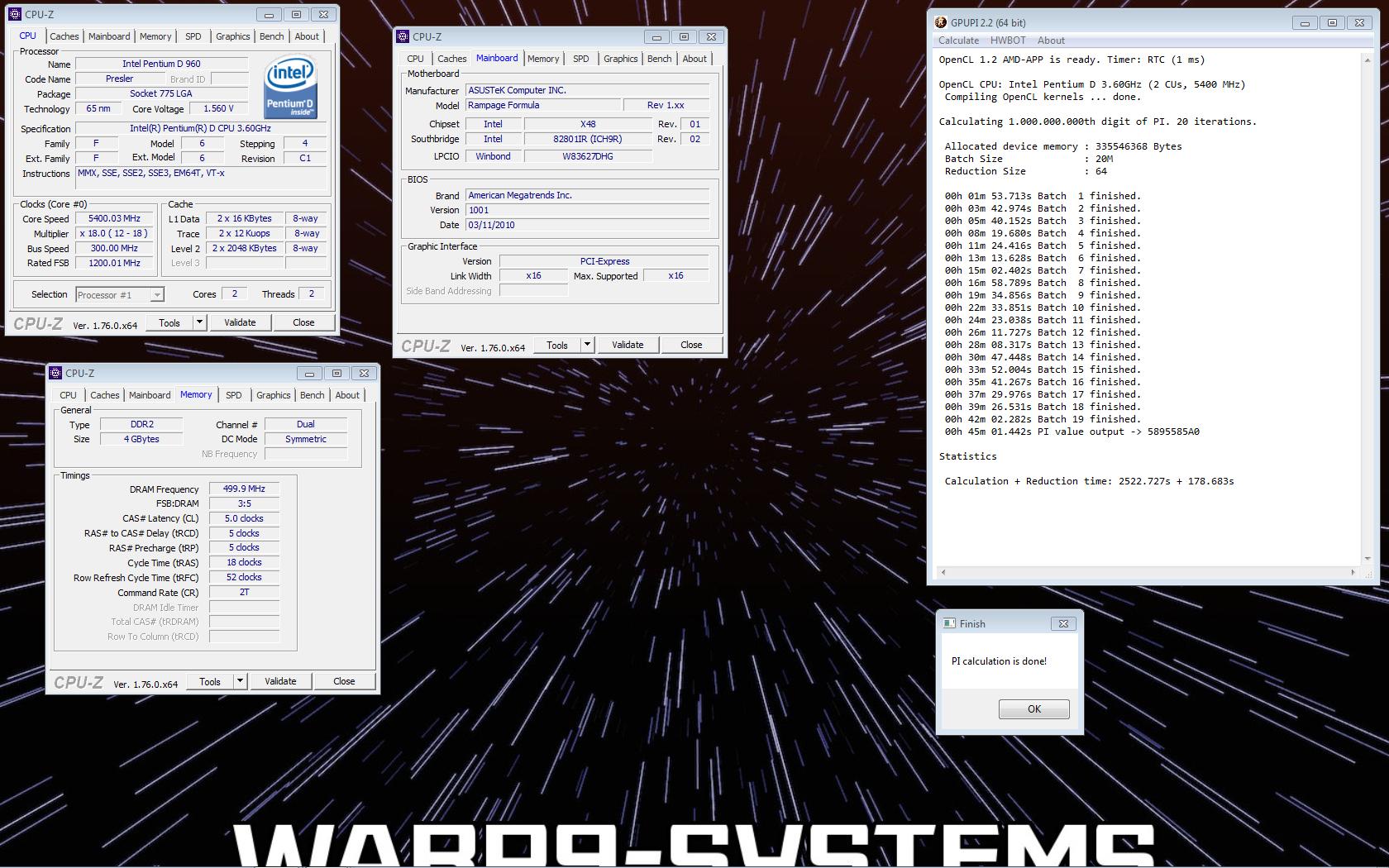Open the Calculate menu in GPUPI

coord(958,41)
